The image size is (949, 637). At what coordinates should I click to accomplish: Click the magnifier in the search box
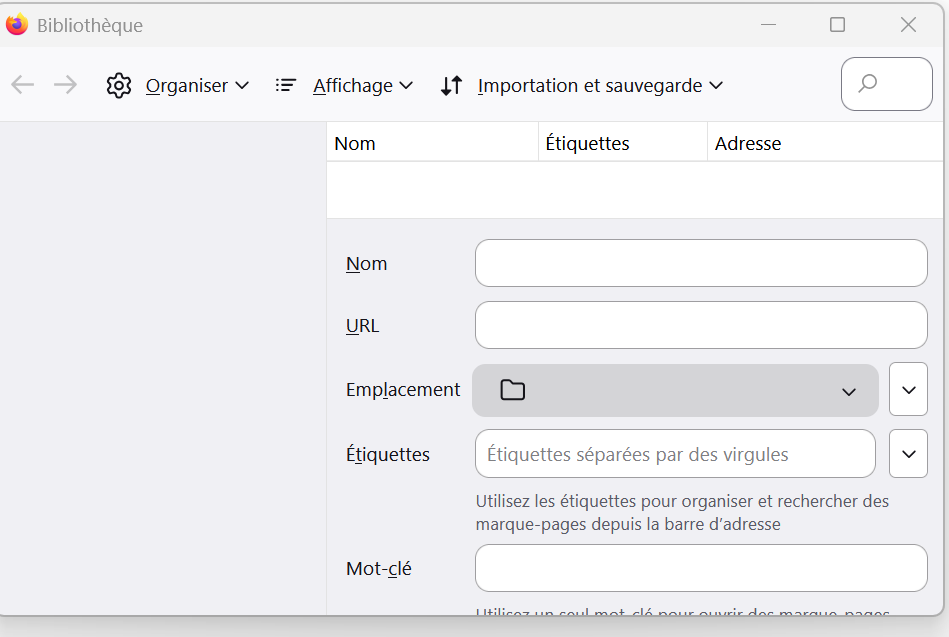[x=868, y=84]
